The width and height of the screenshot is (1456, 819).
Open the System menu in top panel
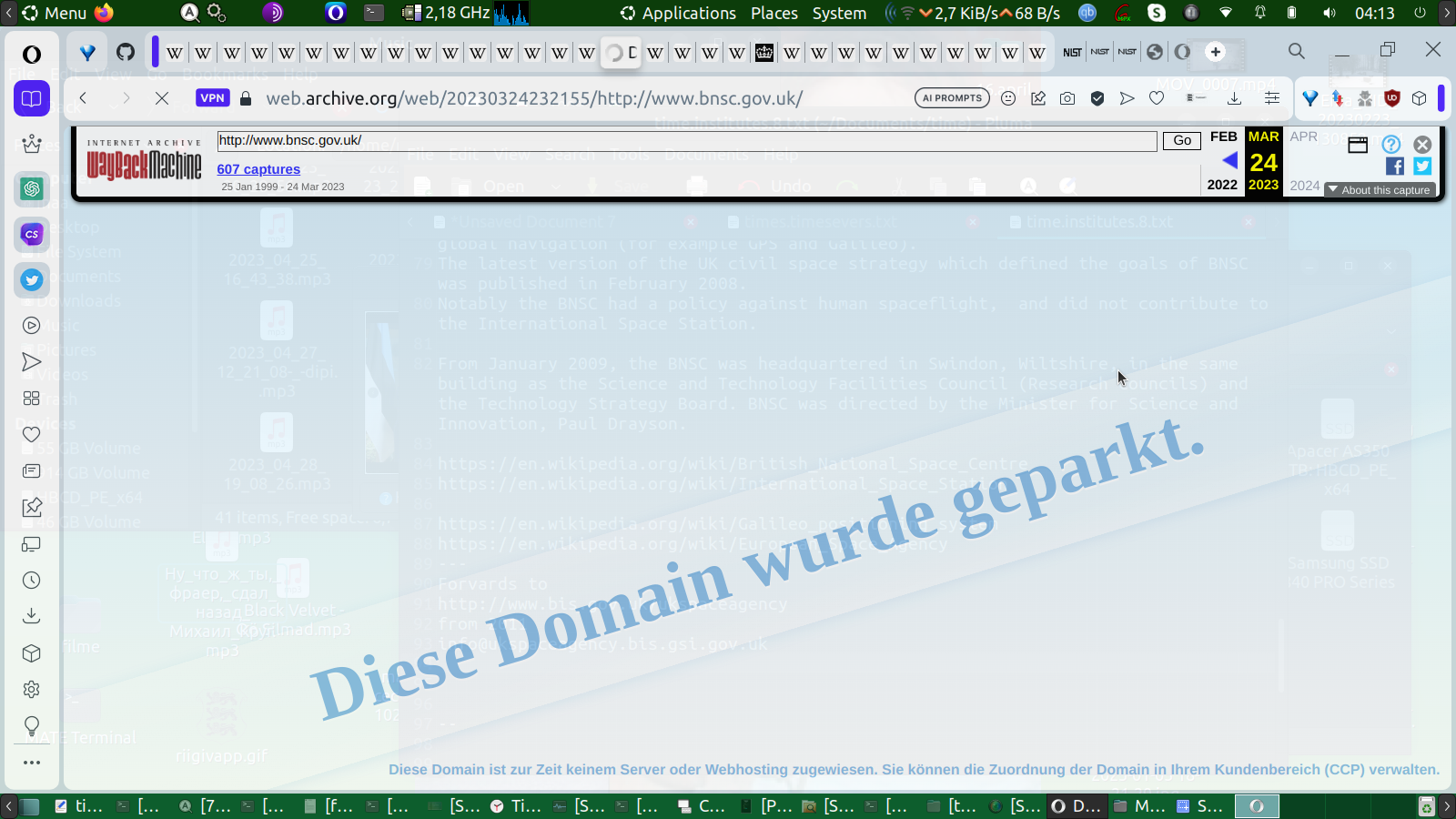[x=839, y=13]
